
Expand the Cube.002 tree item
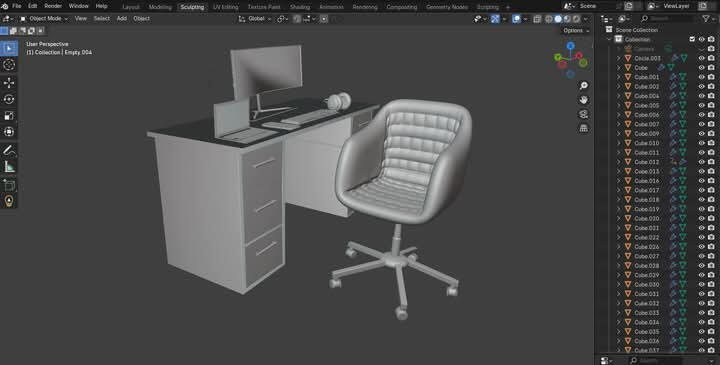click(618, 86)
